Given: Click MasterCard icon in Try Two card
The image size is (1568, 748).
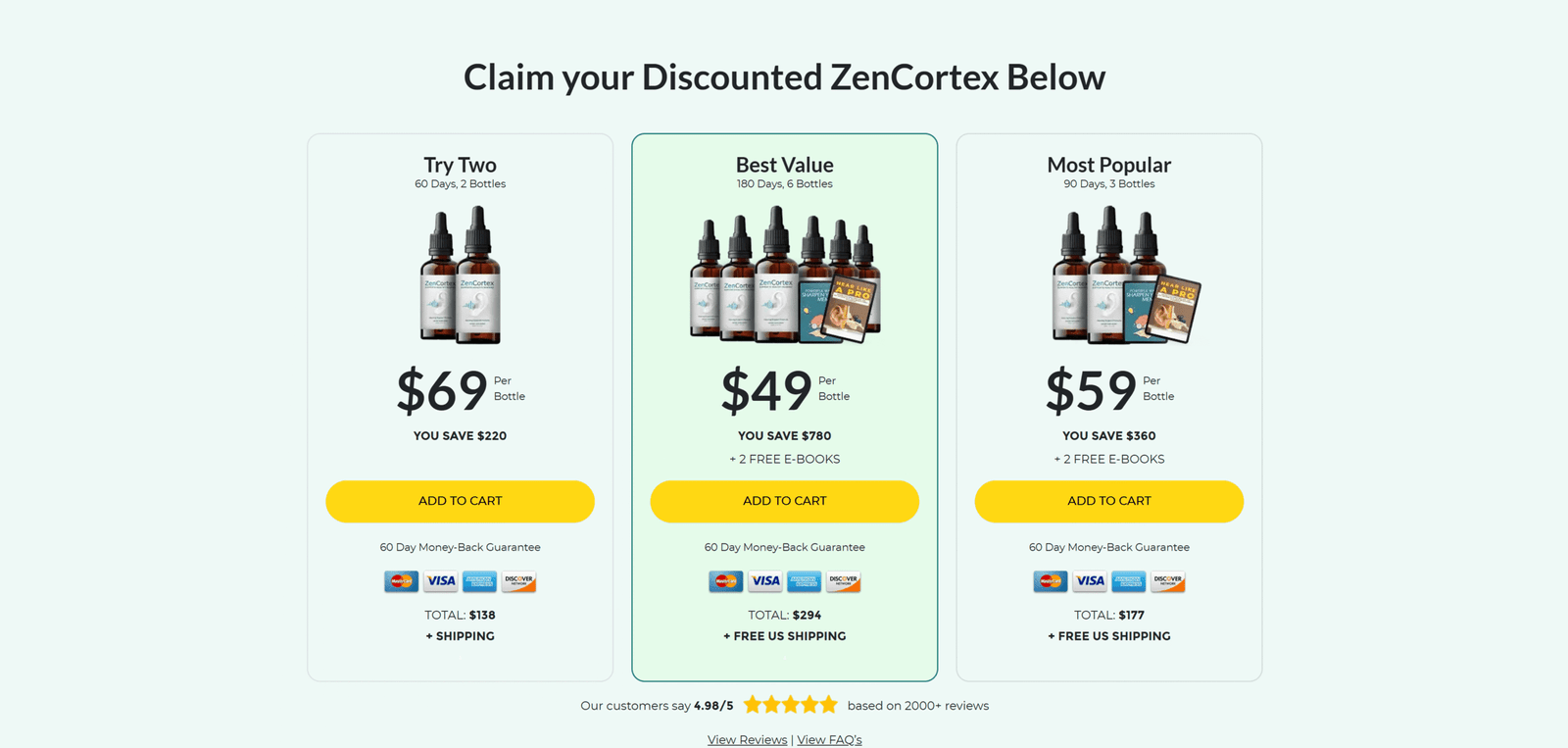Looking at the screenshot, I should click(x=401, y=581).
